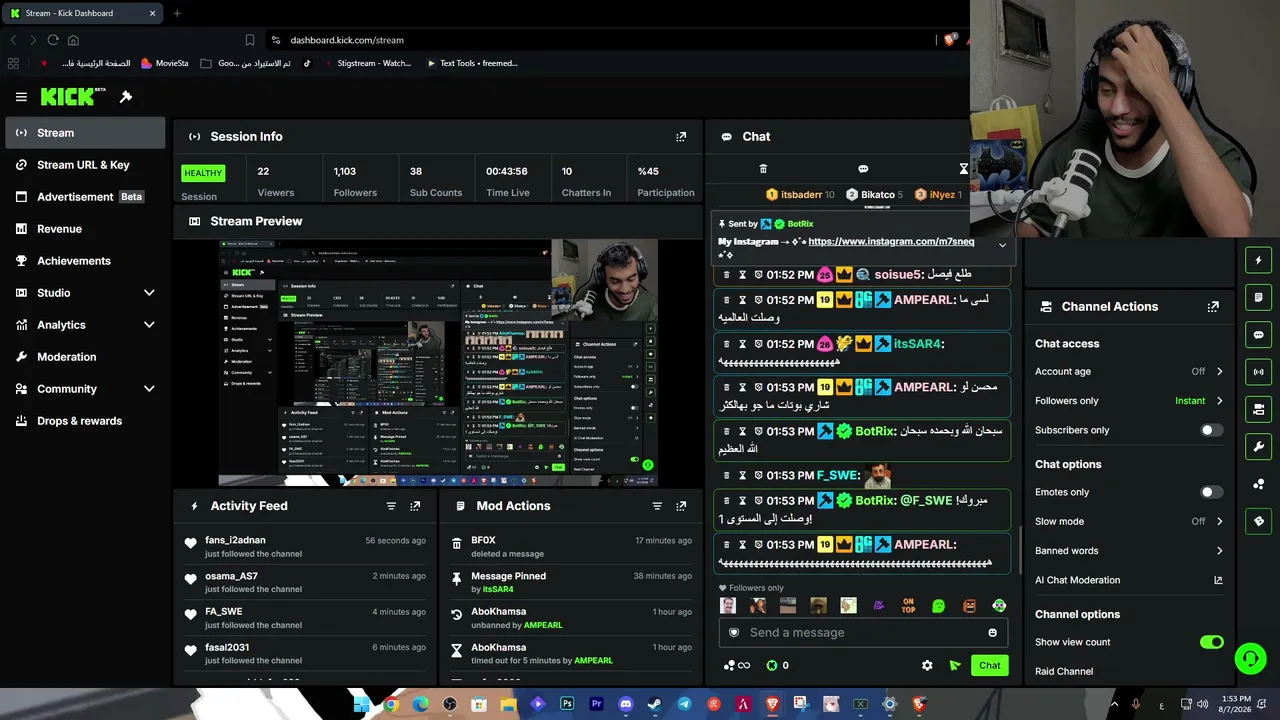Click the wrench icon in right rail
Image resolution: width=1280 pixels, height=720 pixels.
tap(1259, 446)
